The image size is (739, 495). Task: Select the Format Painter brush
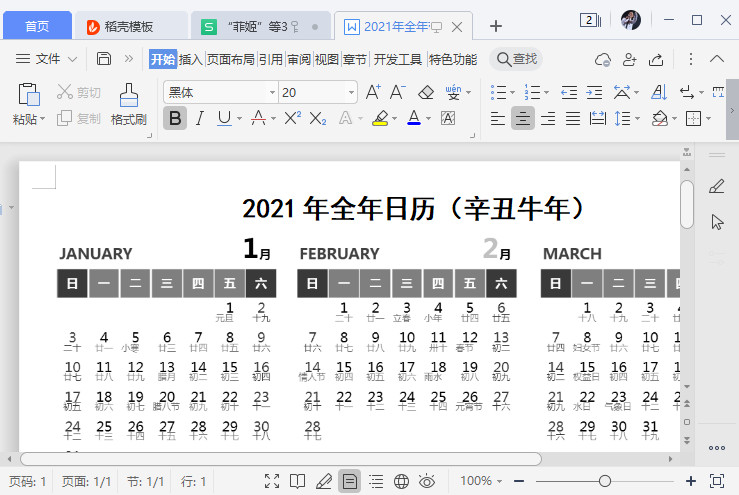point(129,95)
